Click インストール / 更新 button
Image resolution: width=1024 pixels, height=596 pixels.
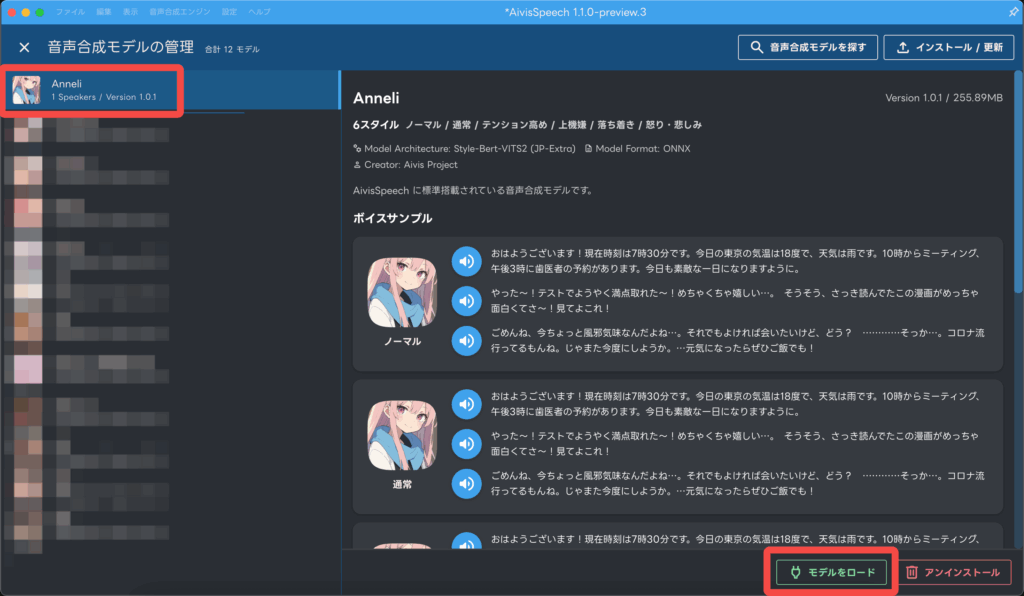click(948, 47)
